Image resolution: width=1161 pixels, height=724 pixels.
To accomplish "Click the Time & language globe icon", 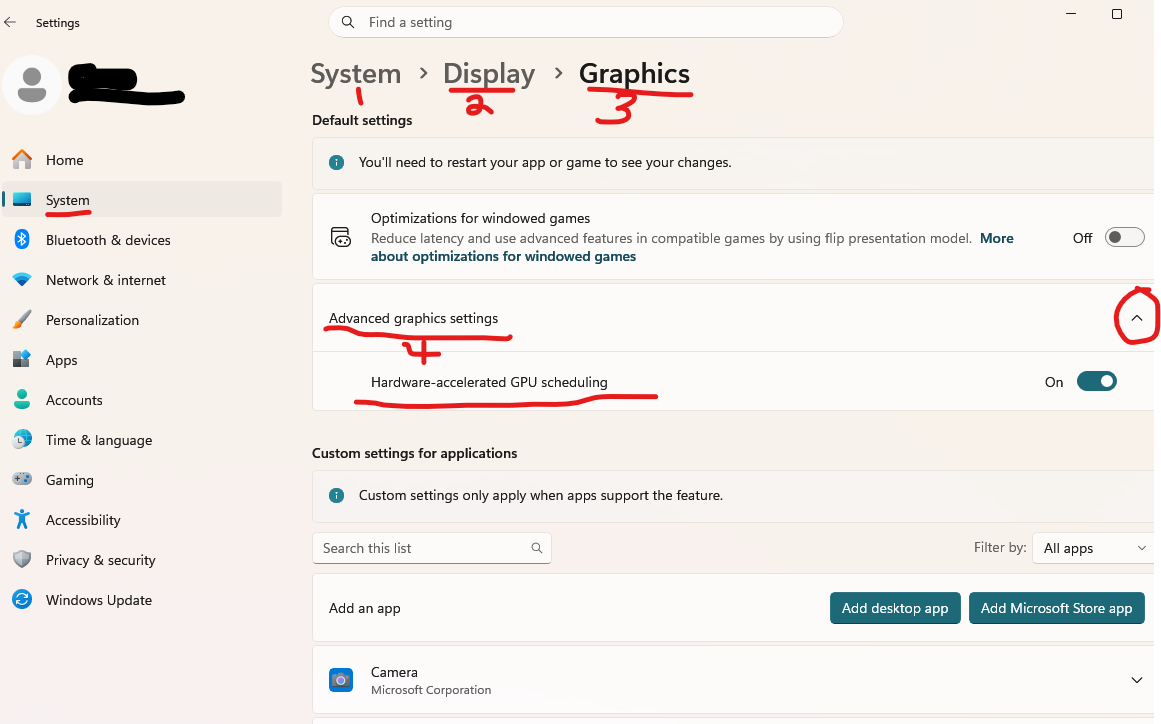I will pos(22,439).
